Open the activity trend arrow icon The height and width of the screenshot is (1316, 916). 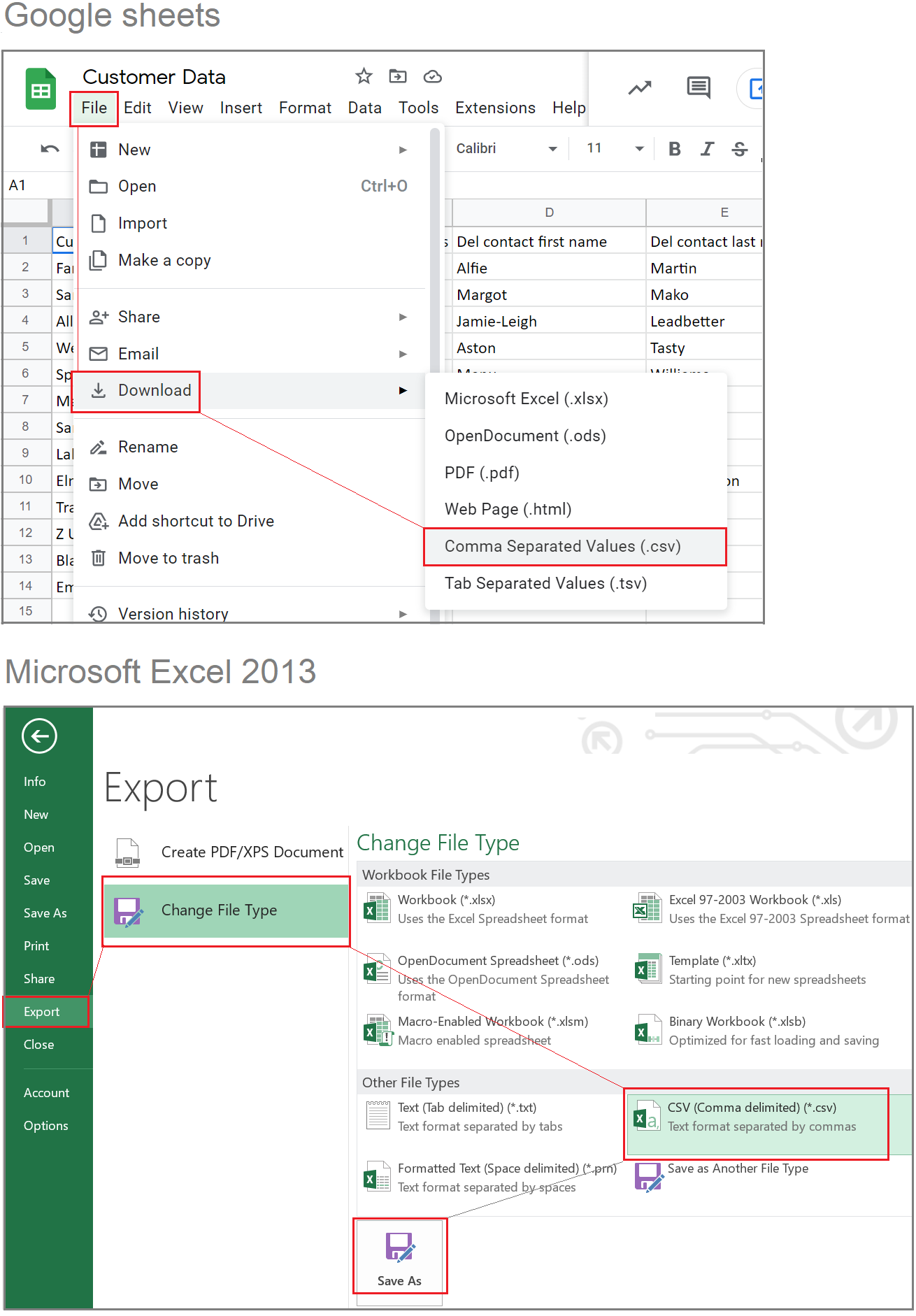pyautogui.click(x=639, y=87)
